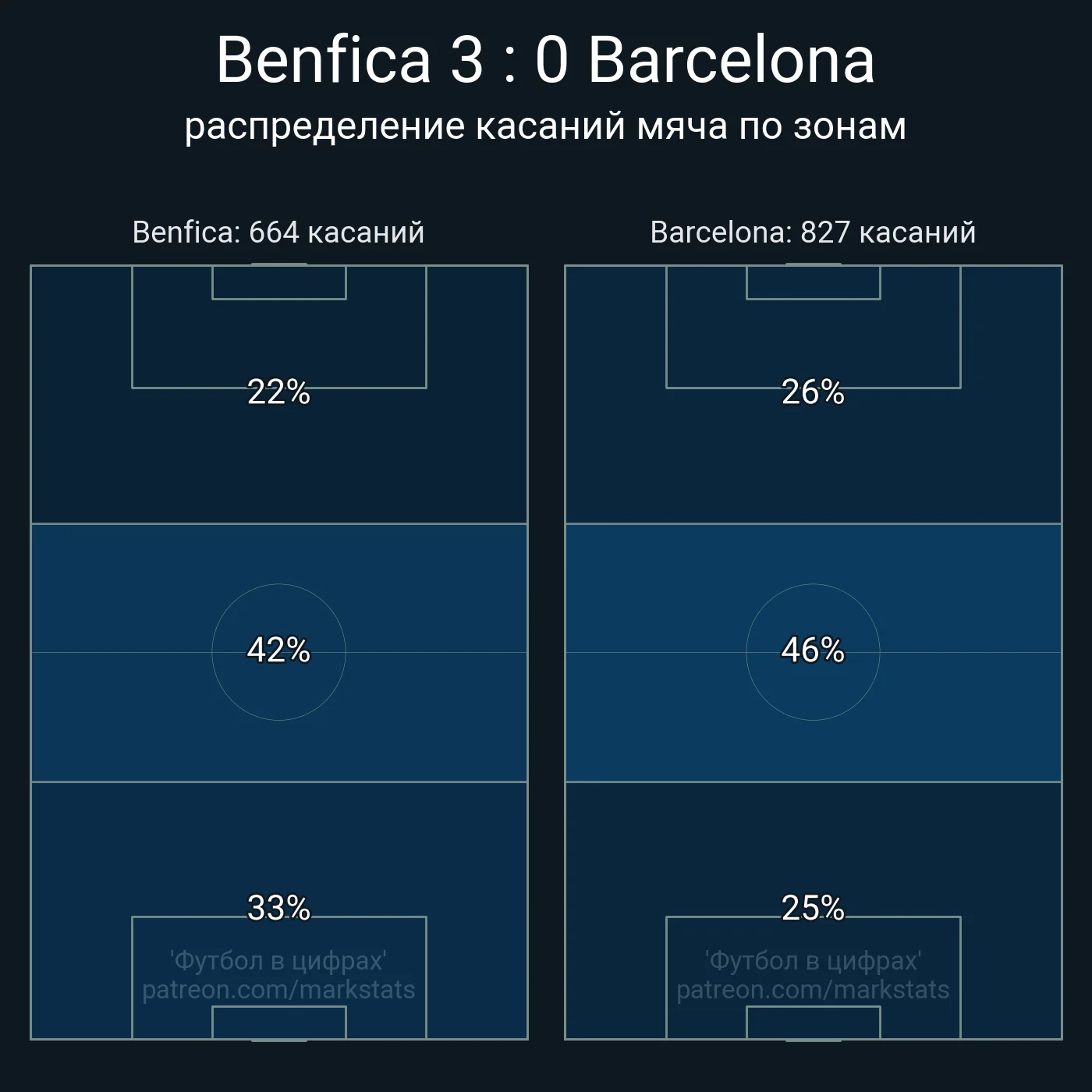Click Benfica's 22% zone label
Image resolution: width=1092 pixels, height=1092 pixels.
point(278,392)
